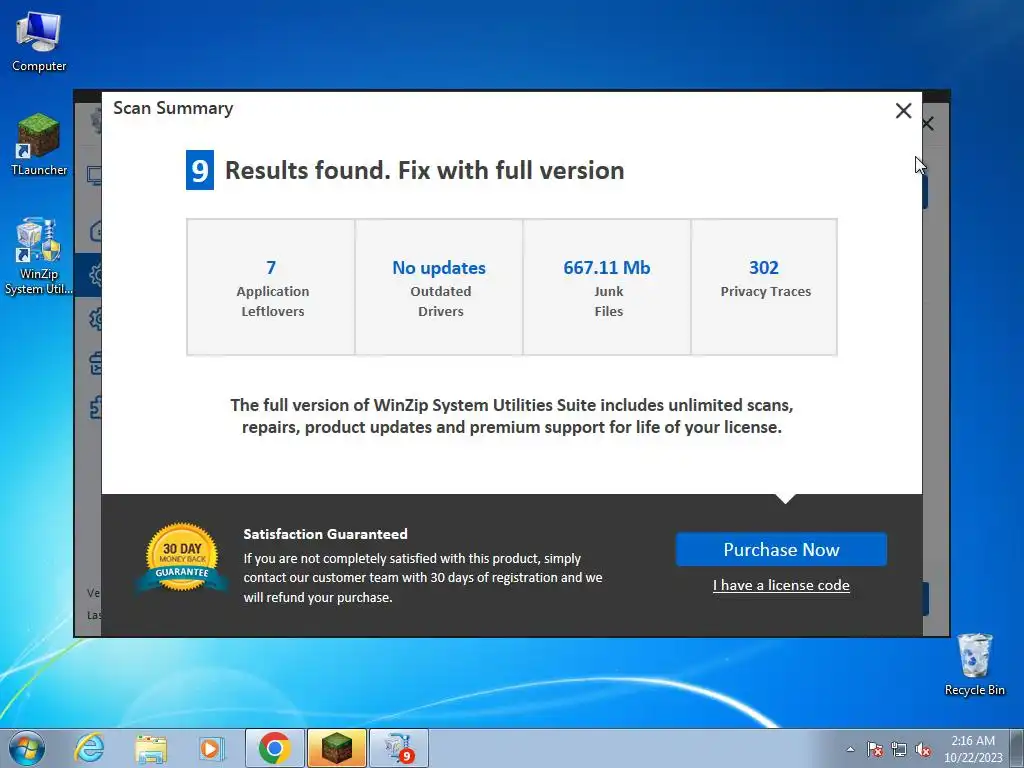This screenshot has height=768, width=1024.
Task: Open the Recycle Bin desktop icon
Action: coord(974,665)
